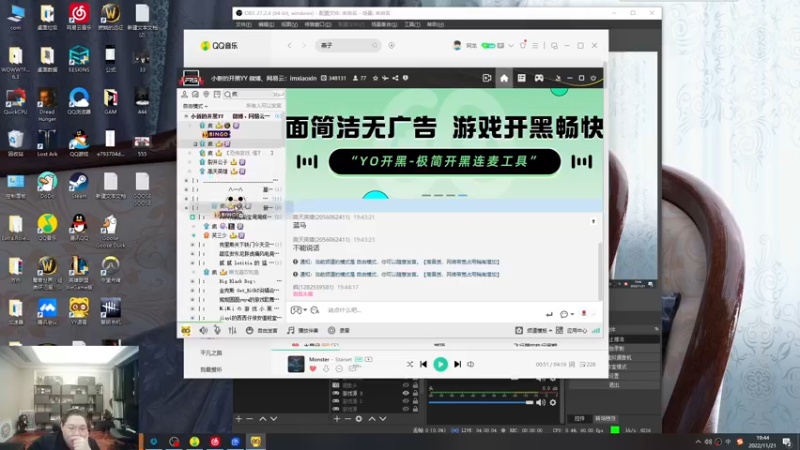Viewport: 800px width, 450px height.
Task: Toggle YY microphone icon
Action: coord(217,331)
